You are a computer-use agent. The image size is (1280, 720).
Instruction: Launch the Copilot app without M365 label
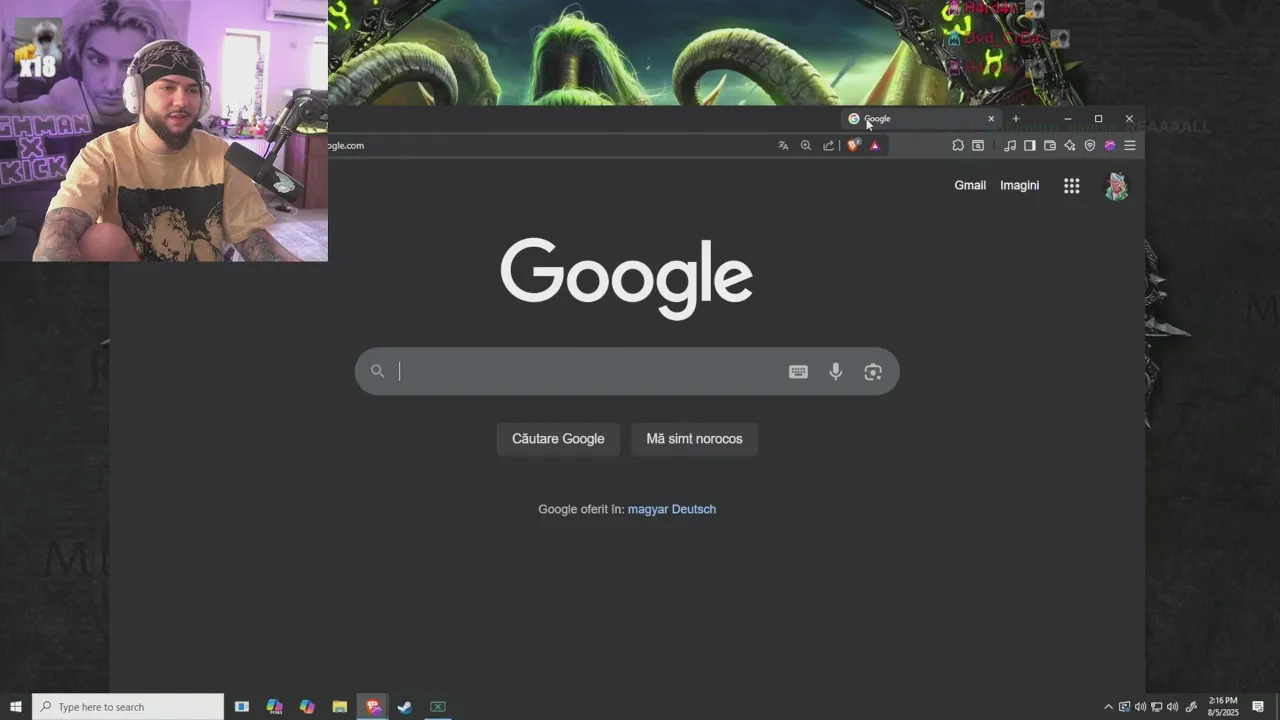click(x=307, y=707)
